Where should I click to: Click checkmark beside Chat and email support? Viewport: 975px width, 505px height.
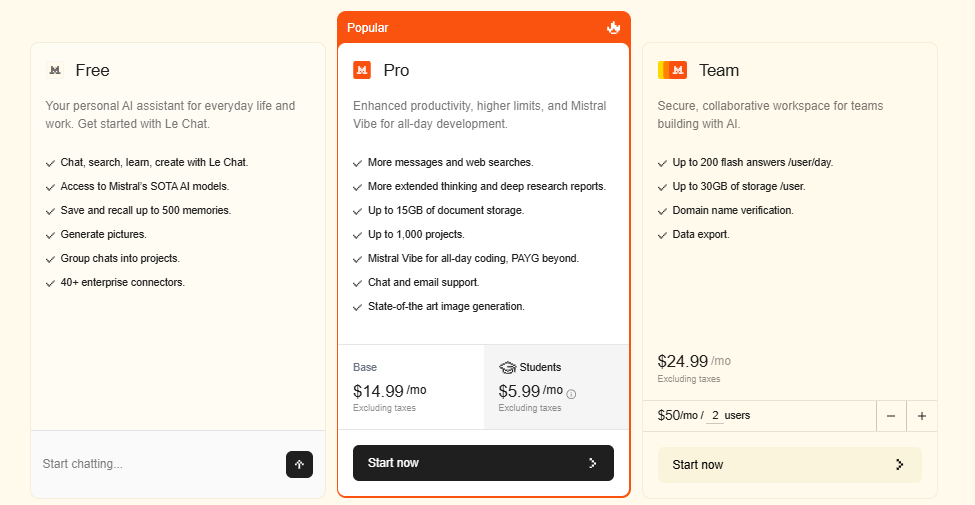[358, 284]
